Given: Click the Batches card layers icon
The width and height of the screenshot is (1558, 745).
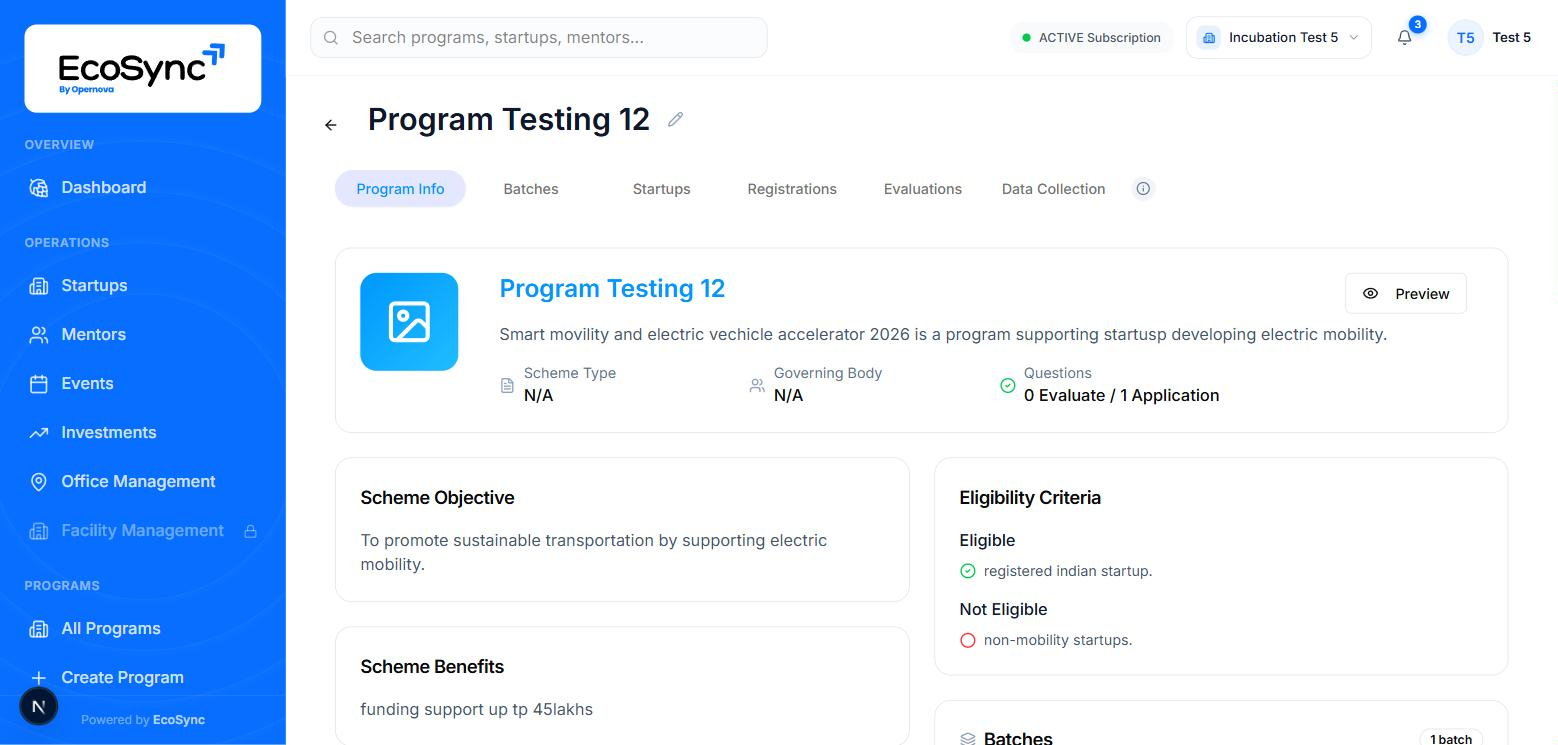Looking at the screenshot, I should tap(967, 739).
